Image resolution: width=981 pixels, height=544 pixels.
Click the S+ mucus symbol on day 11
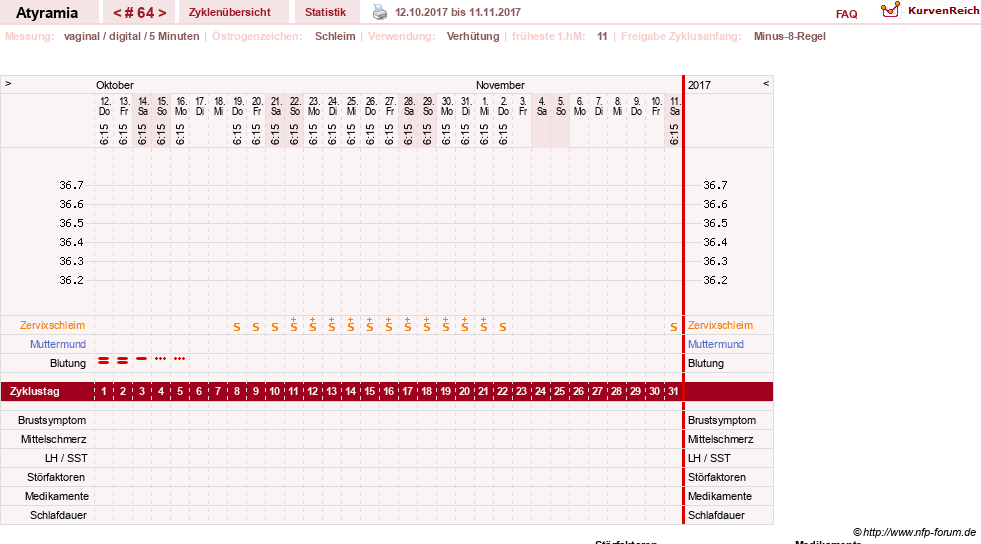293,324
